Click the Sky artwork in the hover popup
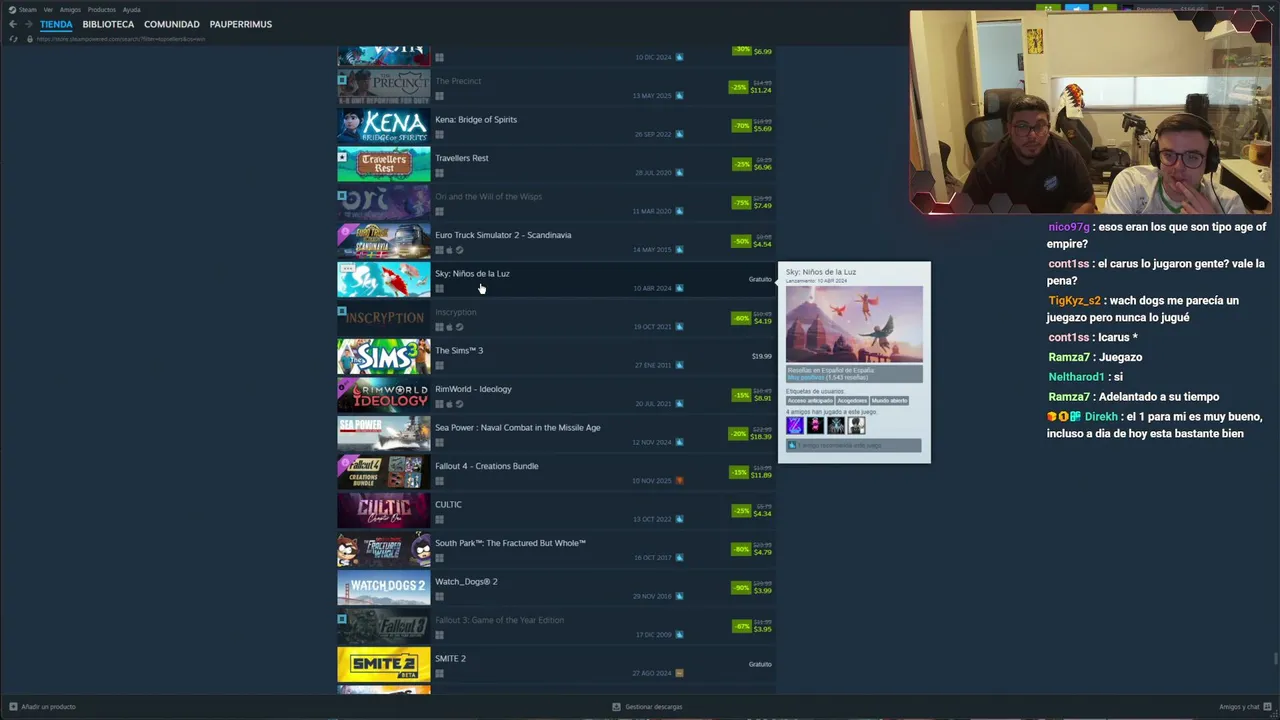The width and height of the screenshot is (1280, 720). coord(854,324)
